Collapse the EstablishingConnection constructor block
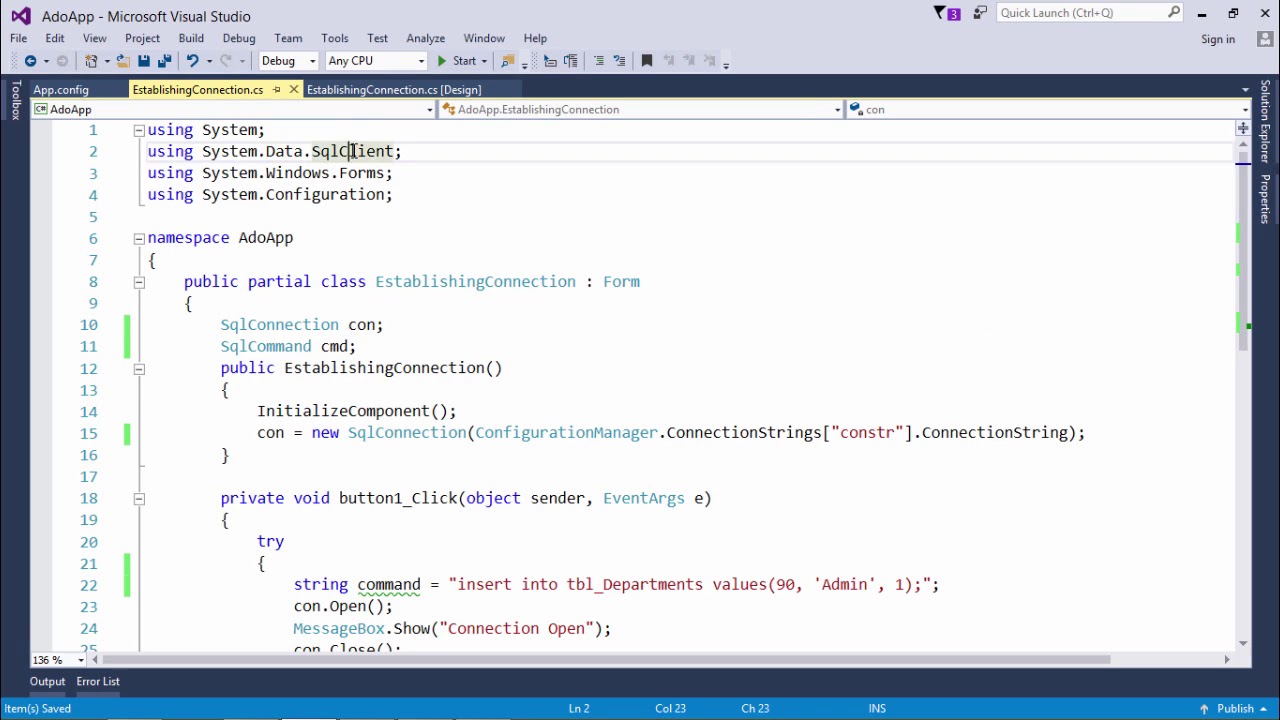Viewport: 1280px width, 720px height. (139, 368)
